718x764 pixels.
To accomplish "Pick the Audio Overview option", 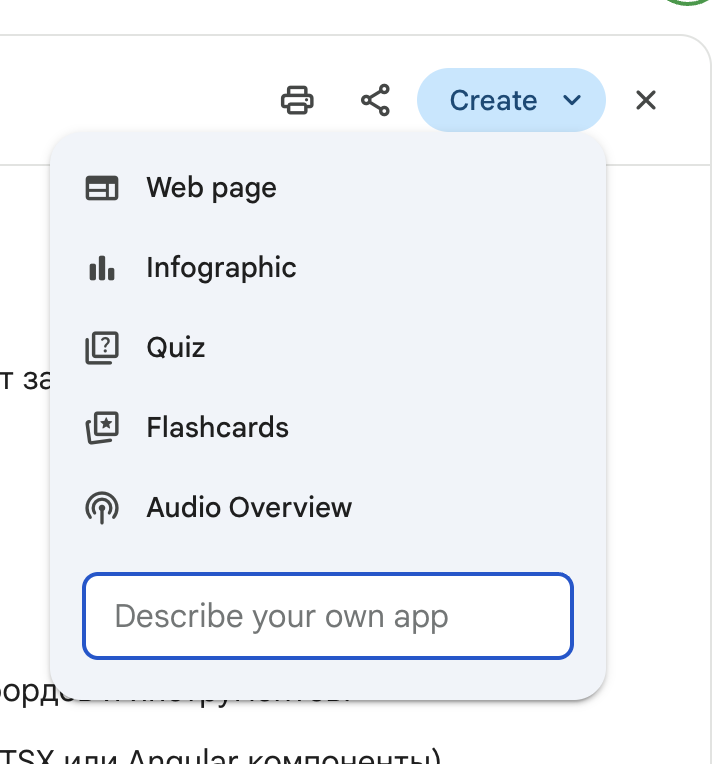I will tap(249, 508).
